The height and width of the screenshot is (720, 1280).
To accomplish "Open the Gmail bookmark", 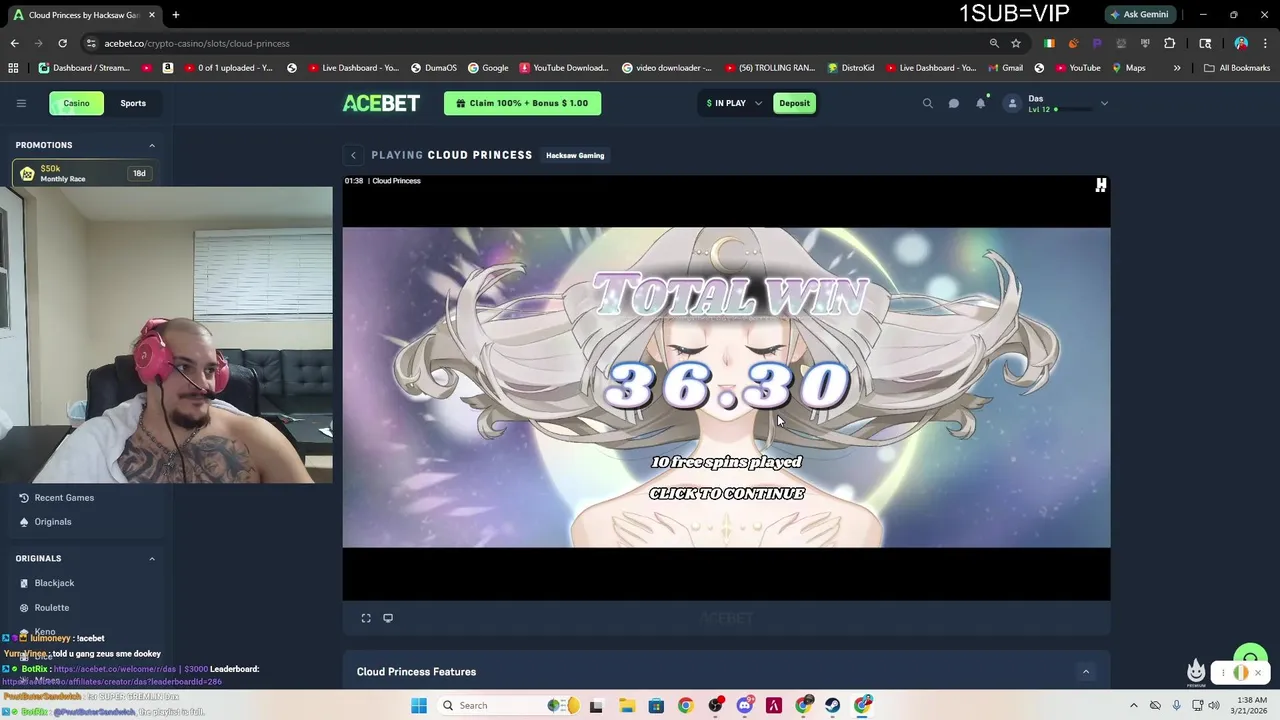I will point(1005,68).
